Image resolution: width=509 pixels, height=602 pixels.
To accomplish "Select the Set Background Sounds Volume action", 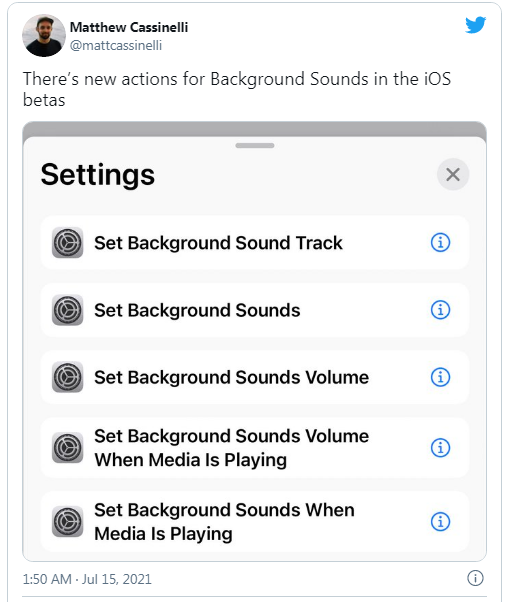I will point(255,377).
